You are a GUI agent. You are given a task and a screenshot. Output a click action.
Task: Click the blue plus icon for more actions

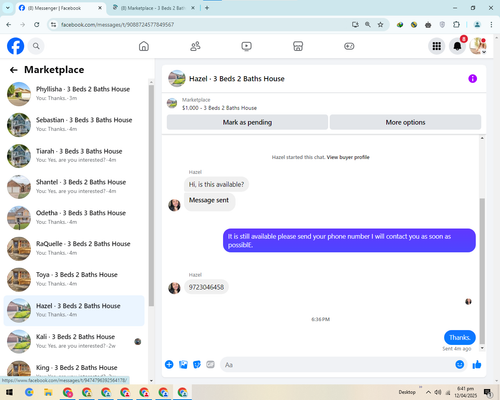169,364
